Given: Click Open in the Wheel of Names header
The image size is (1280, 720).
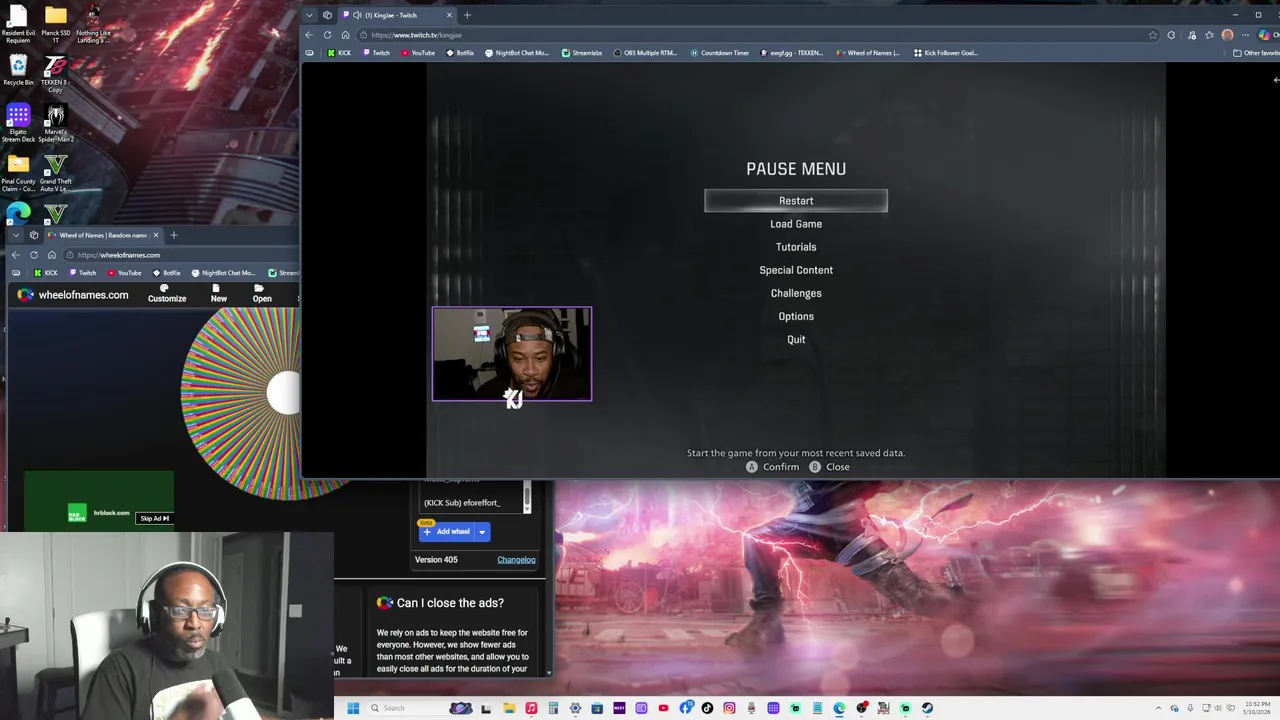Looking at the screenshot, I should click(x=262, y=293).
